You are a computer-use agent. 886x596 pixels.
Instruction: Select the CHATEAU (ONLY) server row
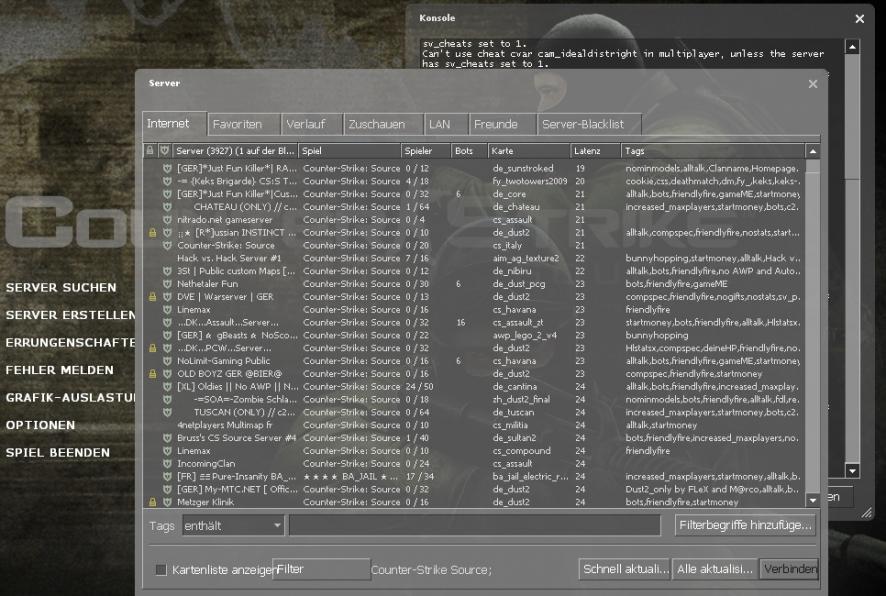coord(474,207)
